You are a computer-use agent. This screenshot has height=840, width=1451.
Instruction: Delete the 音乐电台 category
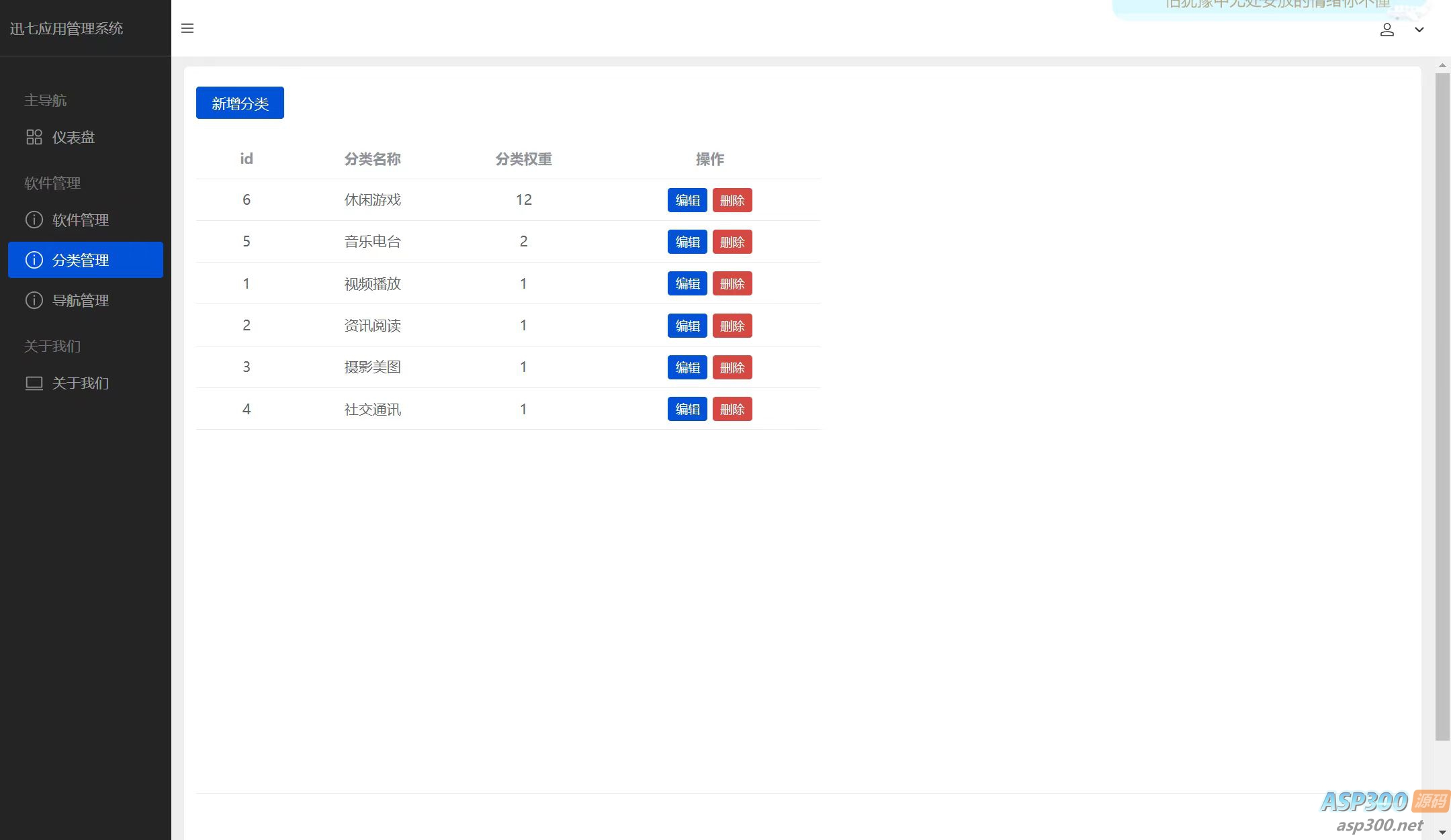coord(732,242)
